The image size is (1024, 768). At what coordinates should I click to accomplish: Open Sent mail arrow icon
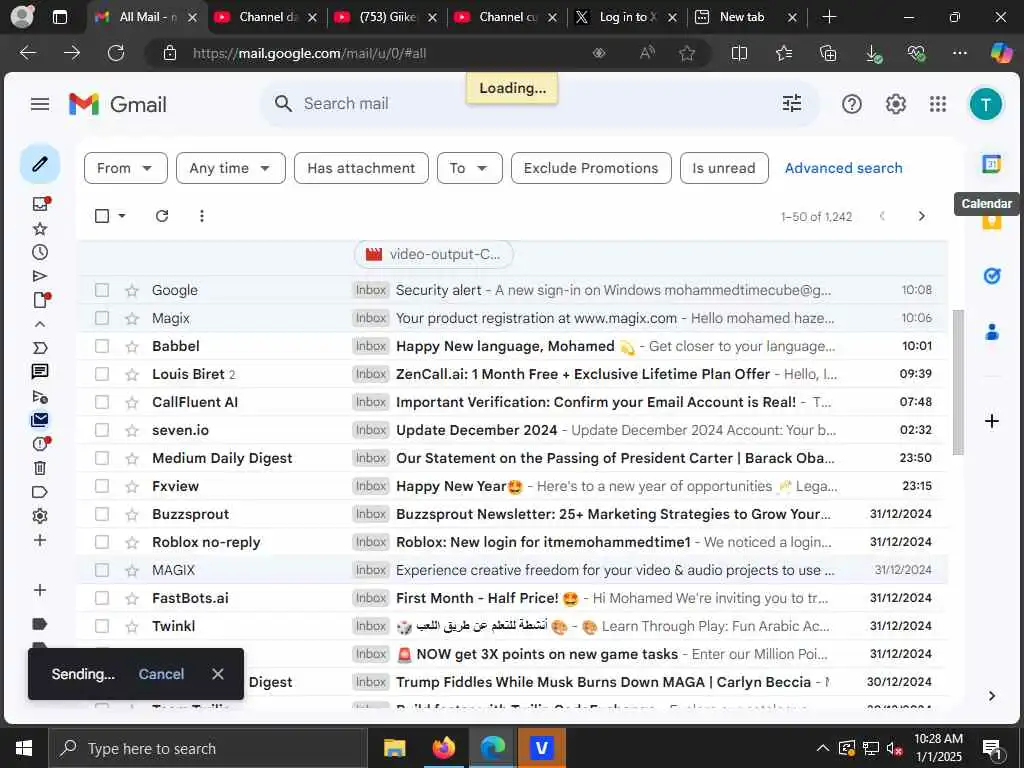pyautogui.click(x=40, y=276)
